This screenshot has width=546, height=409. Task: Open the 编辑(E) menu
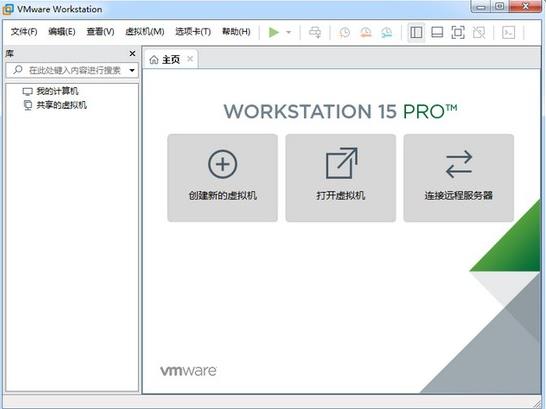(x=62, y=32)
